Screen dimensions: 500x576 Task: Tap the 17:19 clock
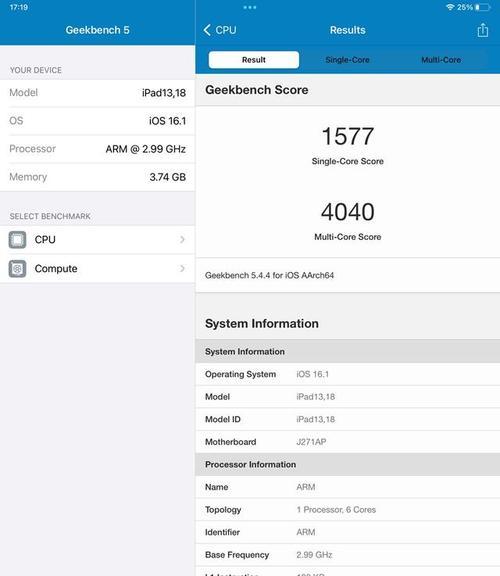[x=19, y=7]
